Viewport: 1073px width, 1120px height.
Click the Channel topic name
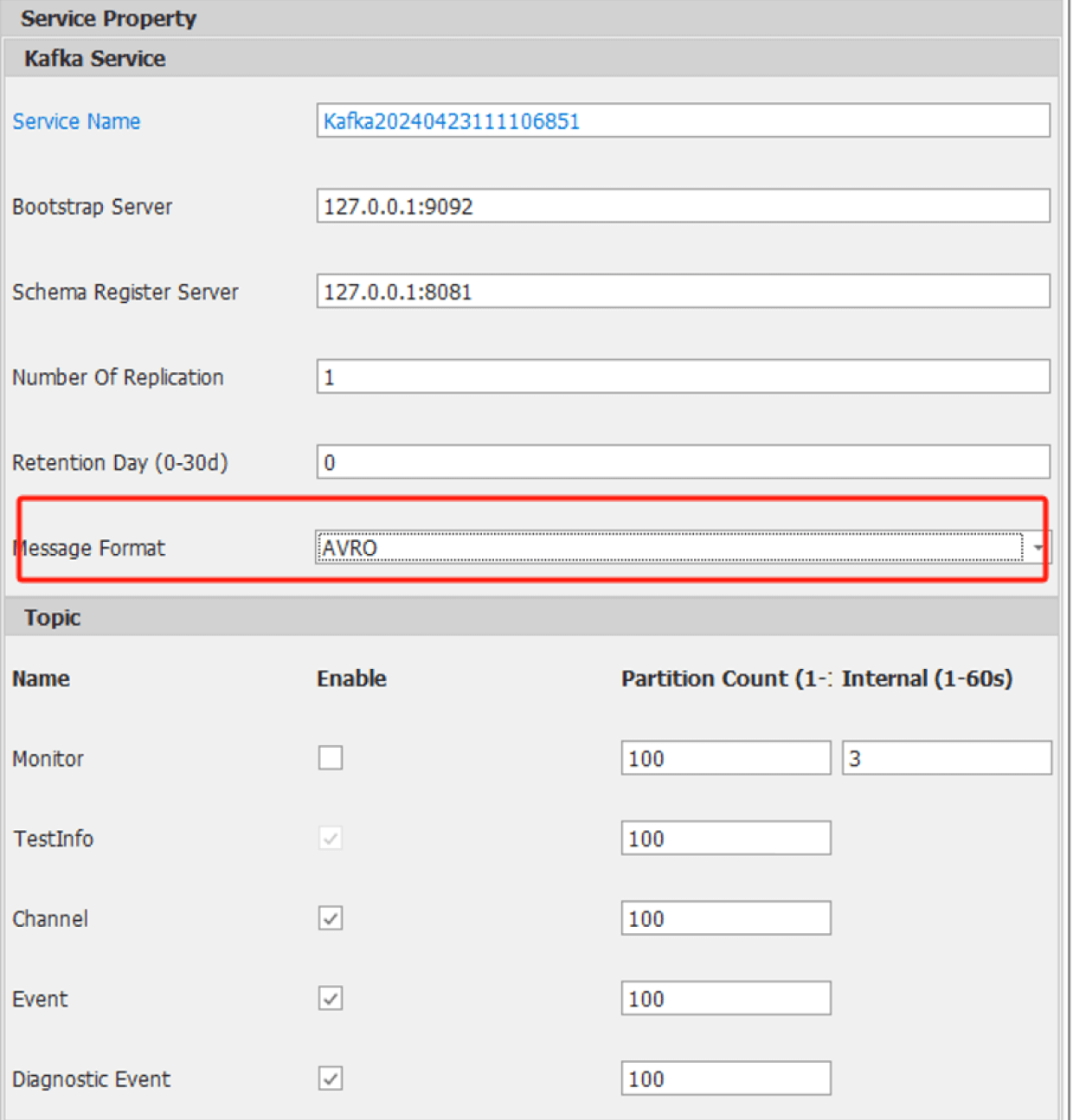pyautogui.click(x=50, y=919)
